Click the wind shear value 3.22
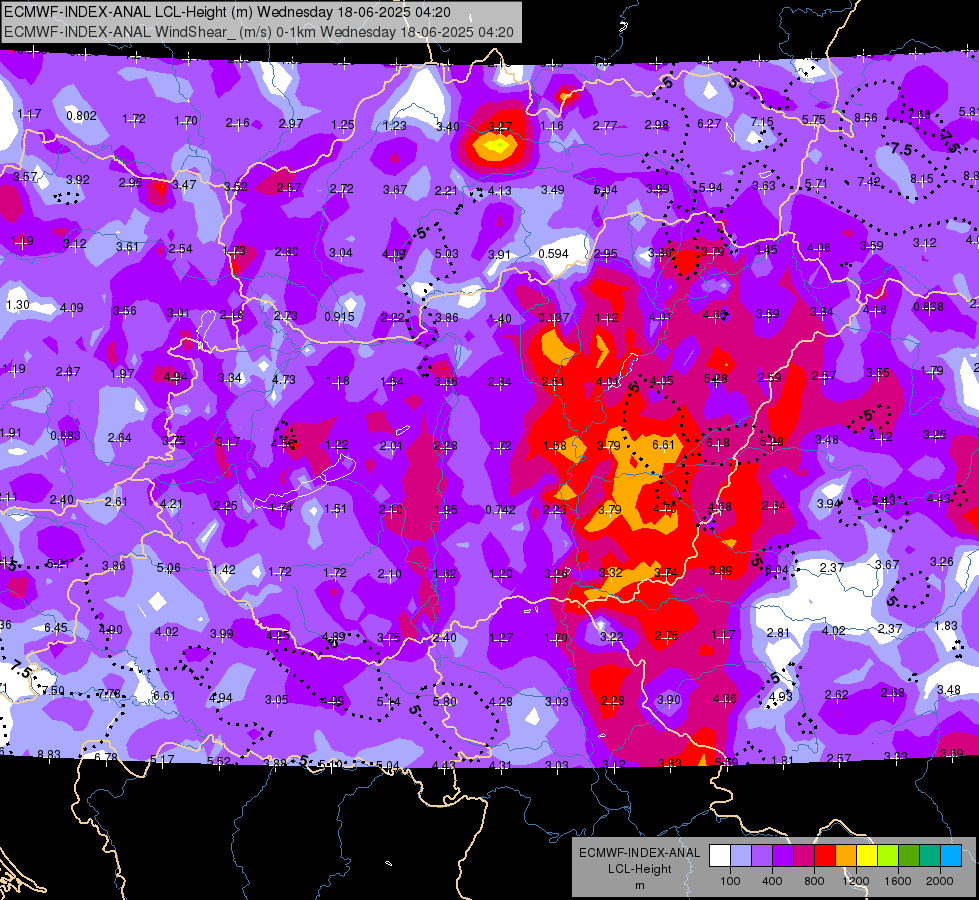 [x=611, y=636]
